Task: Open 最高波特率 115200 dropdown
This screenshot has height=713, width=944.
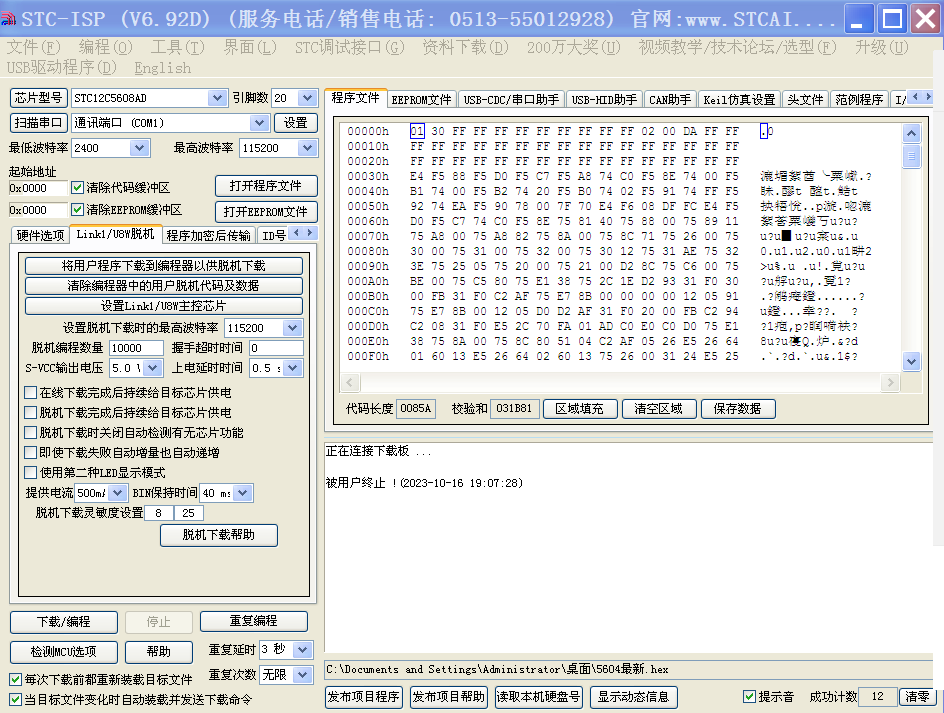Action: pyautogui.click(x=308, y=148)
